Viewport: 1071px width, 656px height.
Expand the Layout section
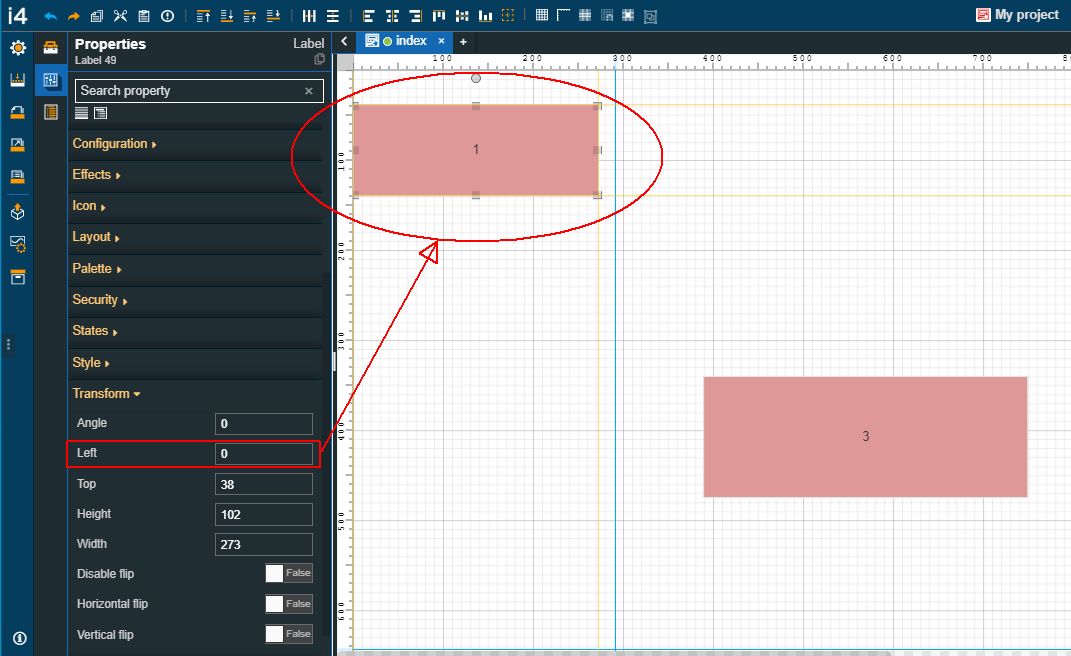(x=96, y=237)
